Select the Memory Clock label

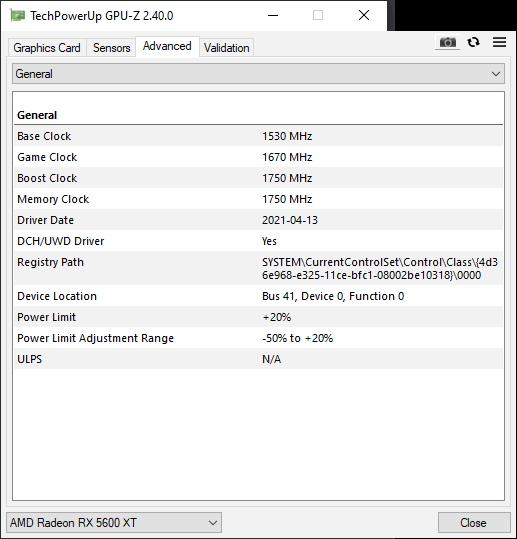pyautogui.click(x=53, y=199)
